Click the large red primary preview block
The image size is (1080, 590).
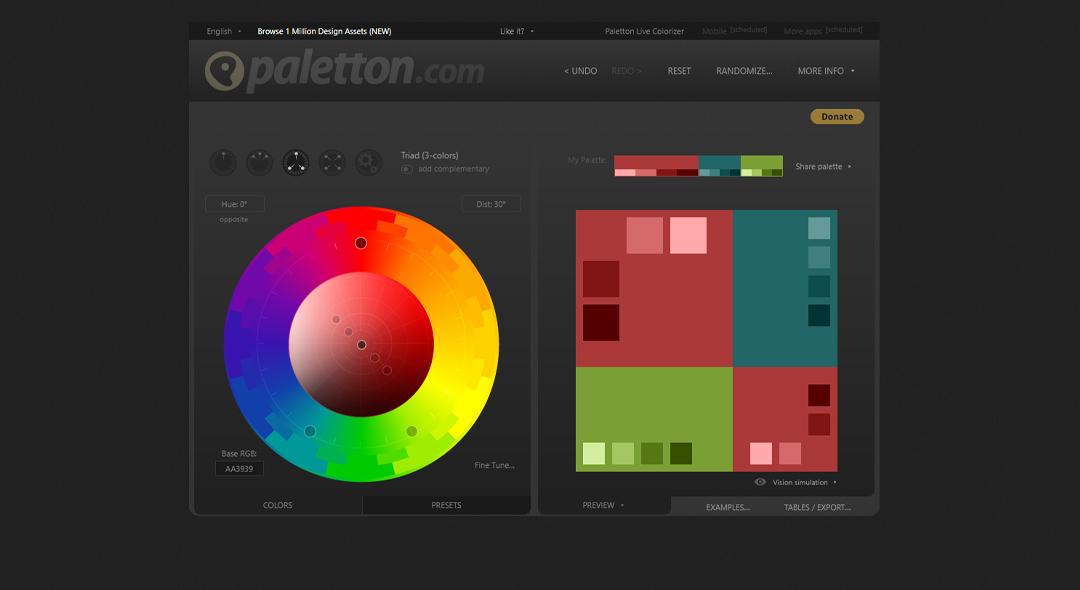click(654, 288)
